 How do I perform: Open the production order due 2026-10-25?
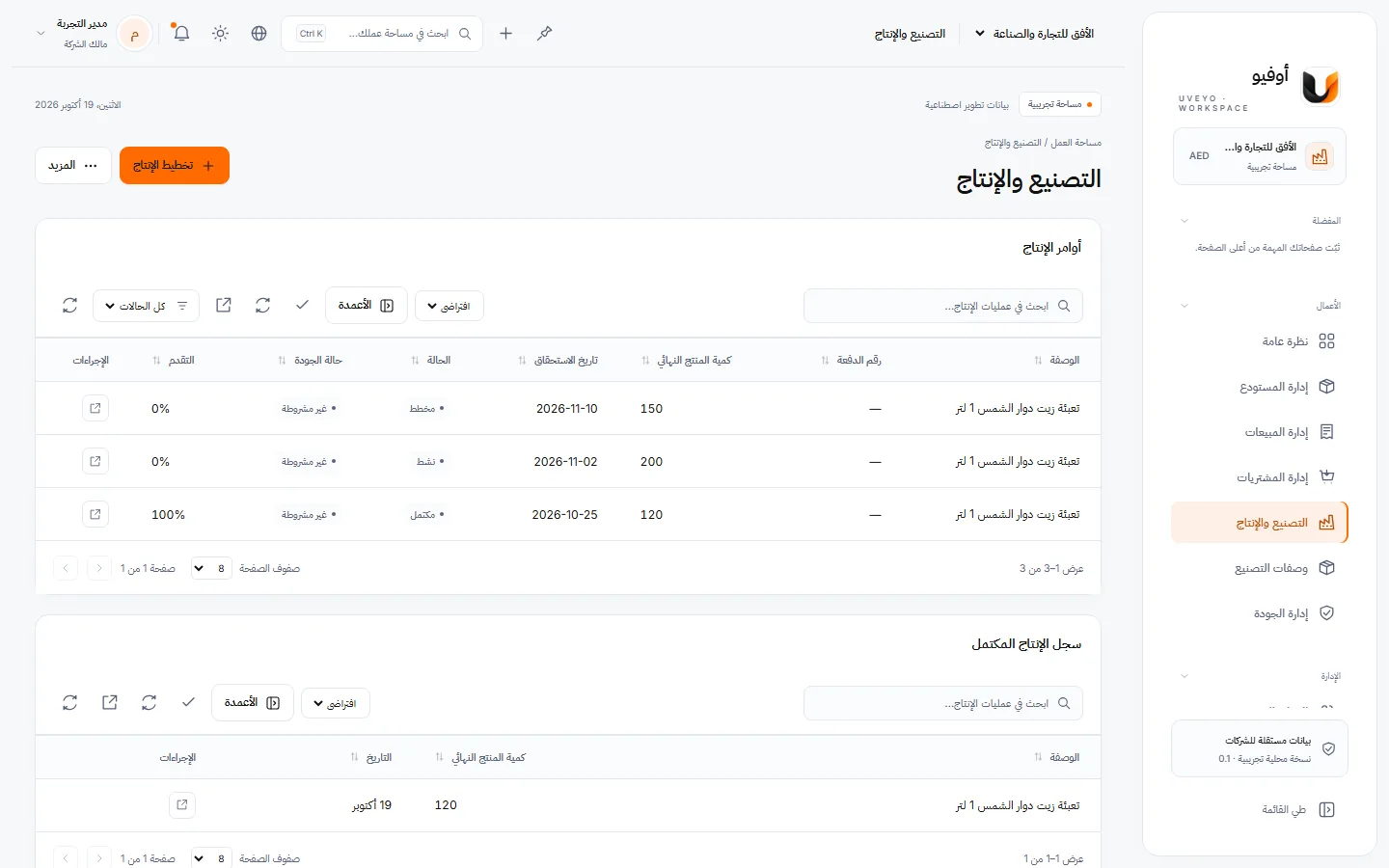[95, 515]
